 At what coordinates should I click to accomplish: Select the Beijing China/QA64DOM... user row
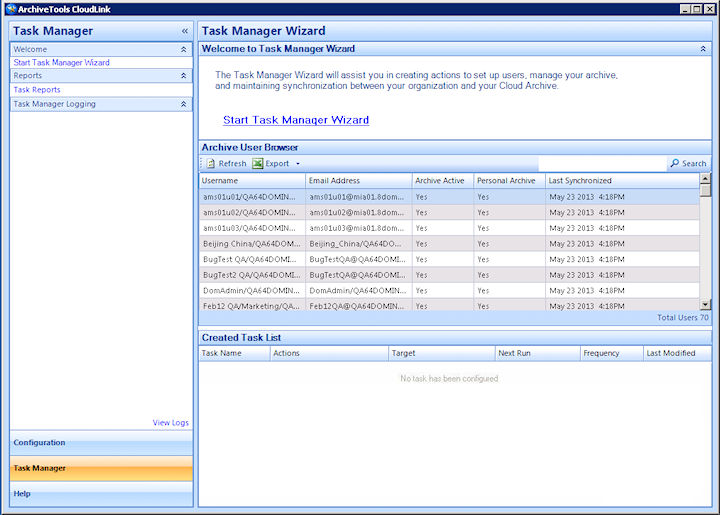click(x=449, y=244)
